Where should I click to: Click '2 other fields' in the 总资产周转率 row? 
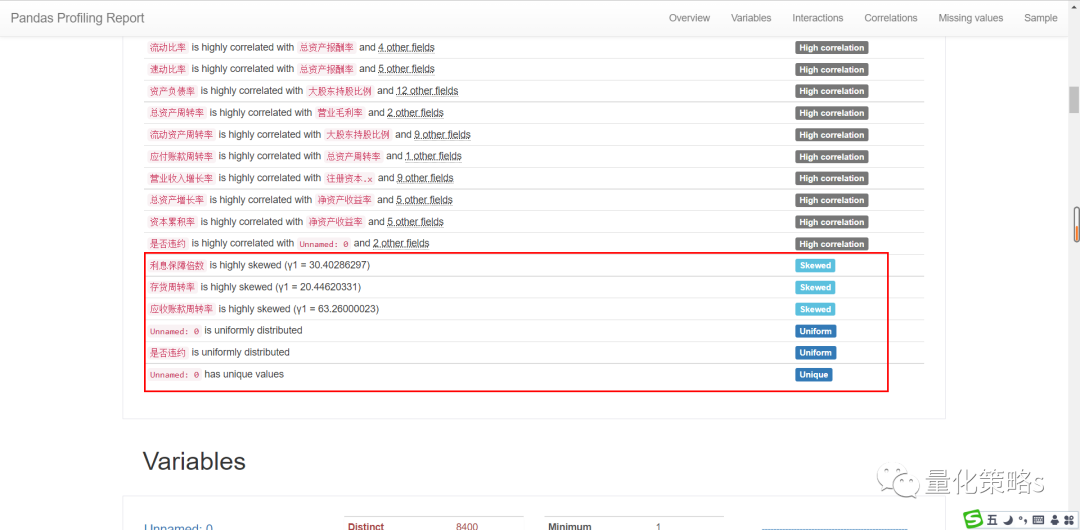point(415,112)
